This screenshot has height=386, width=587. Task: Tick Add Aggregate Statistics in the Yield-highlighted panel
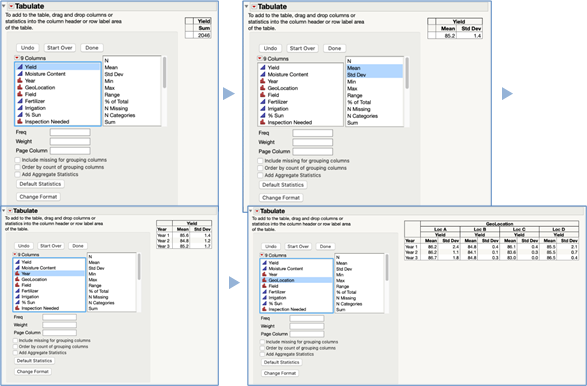pyautogui.click(x=17, y=174)
